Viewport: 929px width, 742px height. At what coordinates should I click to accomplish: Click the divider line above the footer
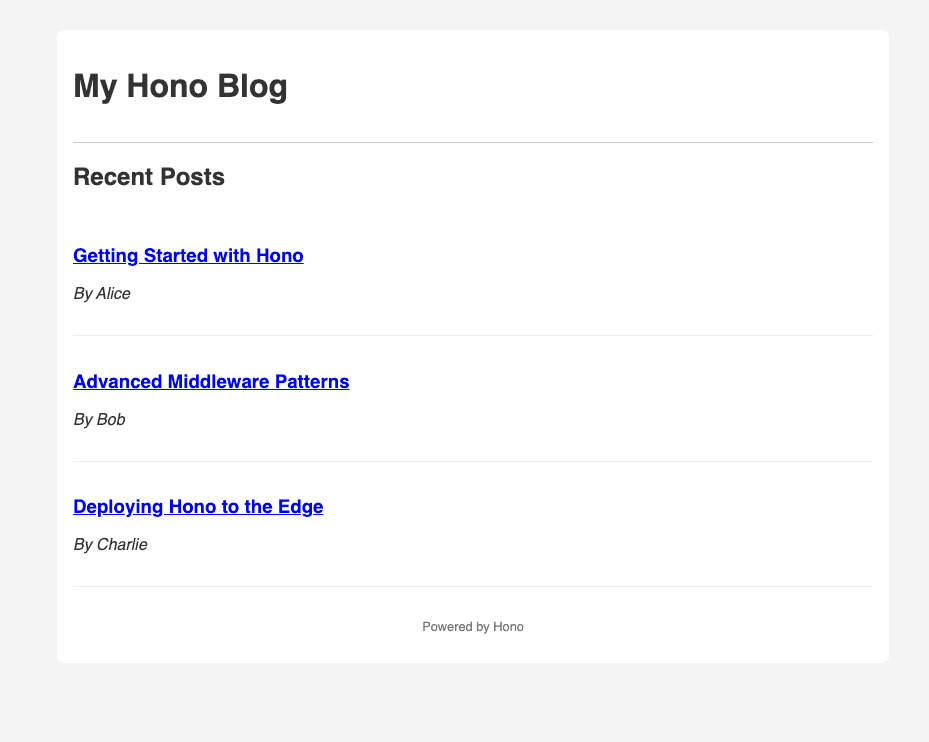point(473,587)
